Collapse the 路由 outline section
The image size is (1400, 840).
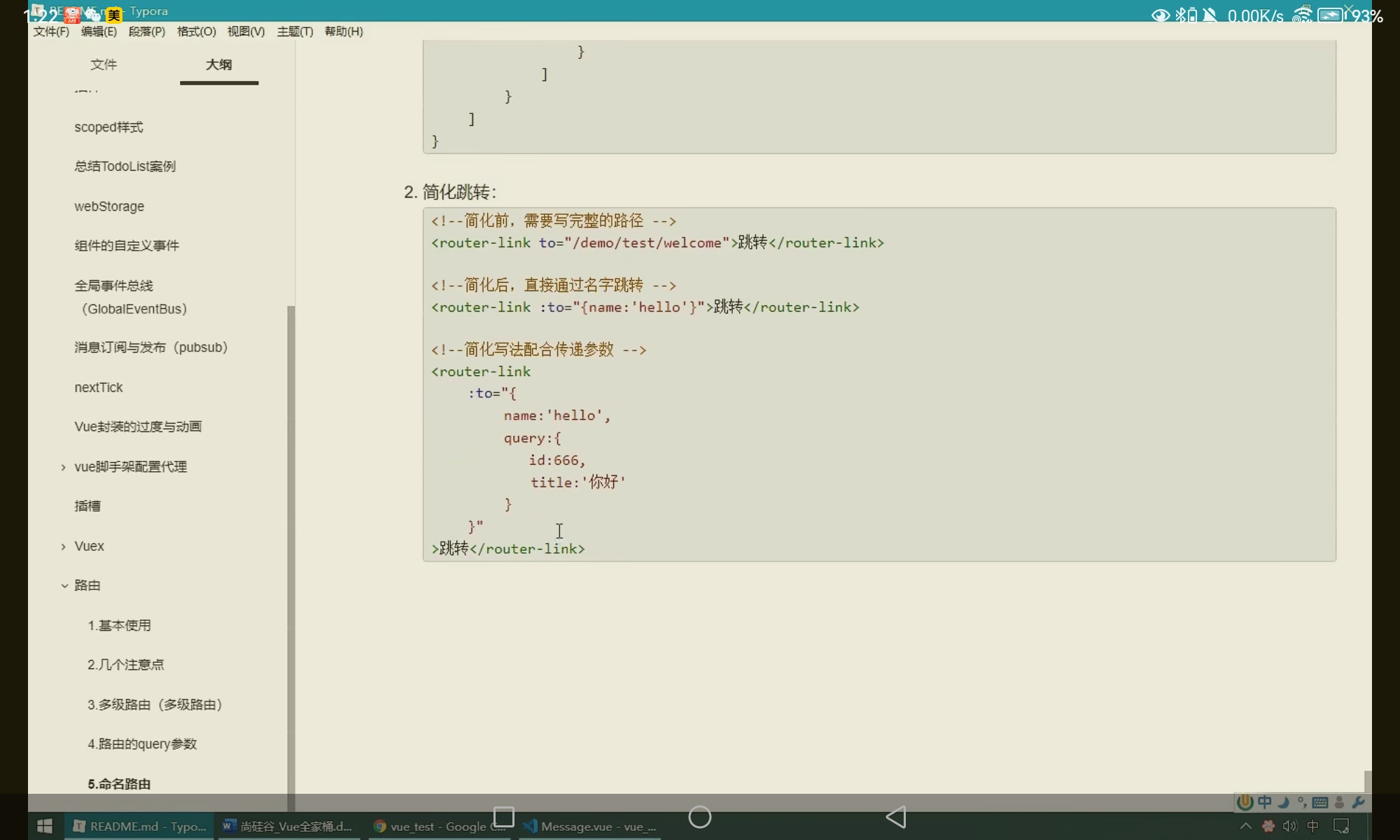coord(64,585)
